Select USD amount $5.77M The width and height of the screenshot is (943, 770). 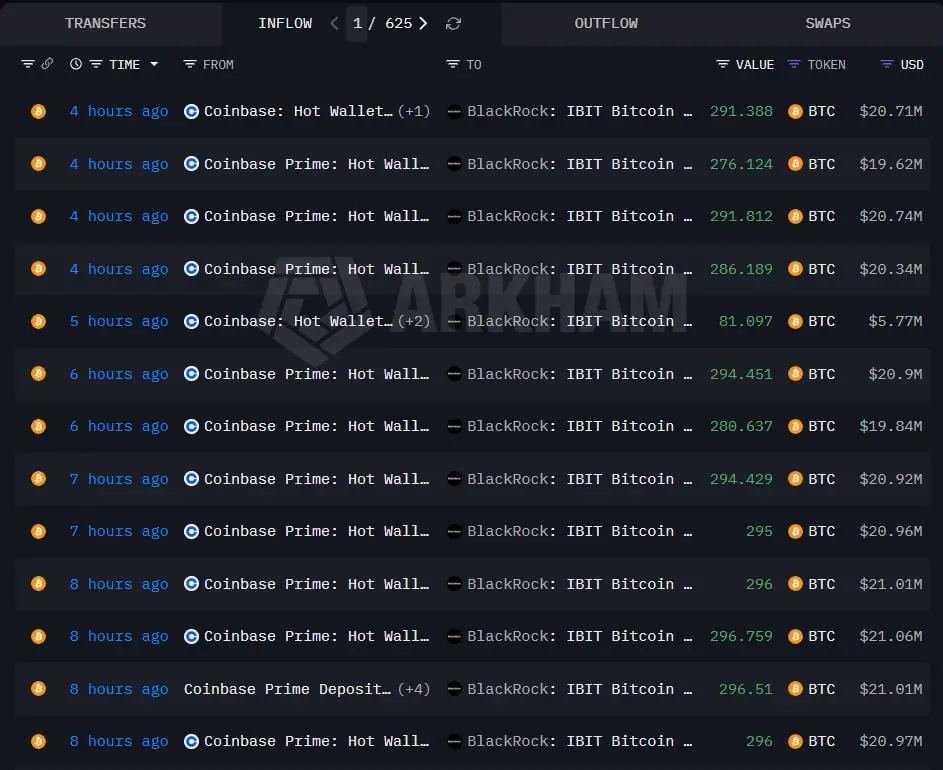895,321
